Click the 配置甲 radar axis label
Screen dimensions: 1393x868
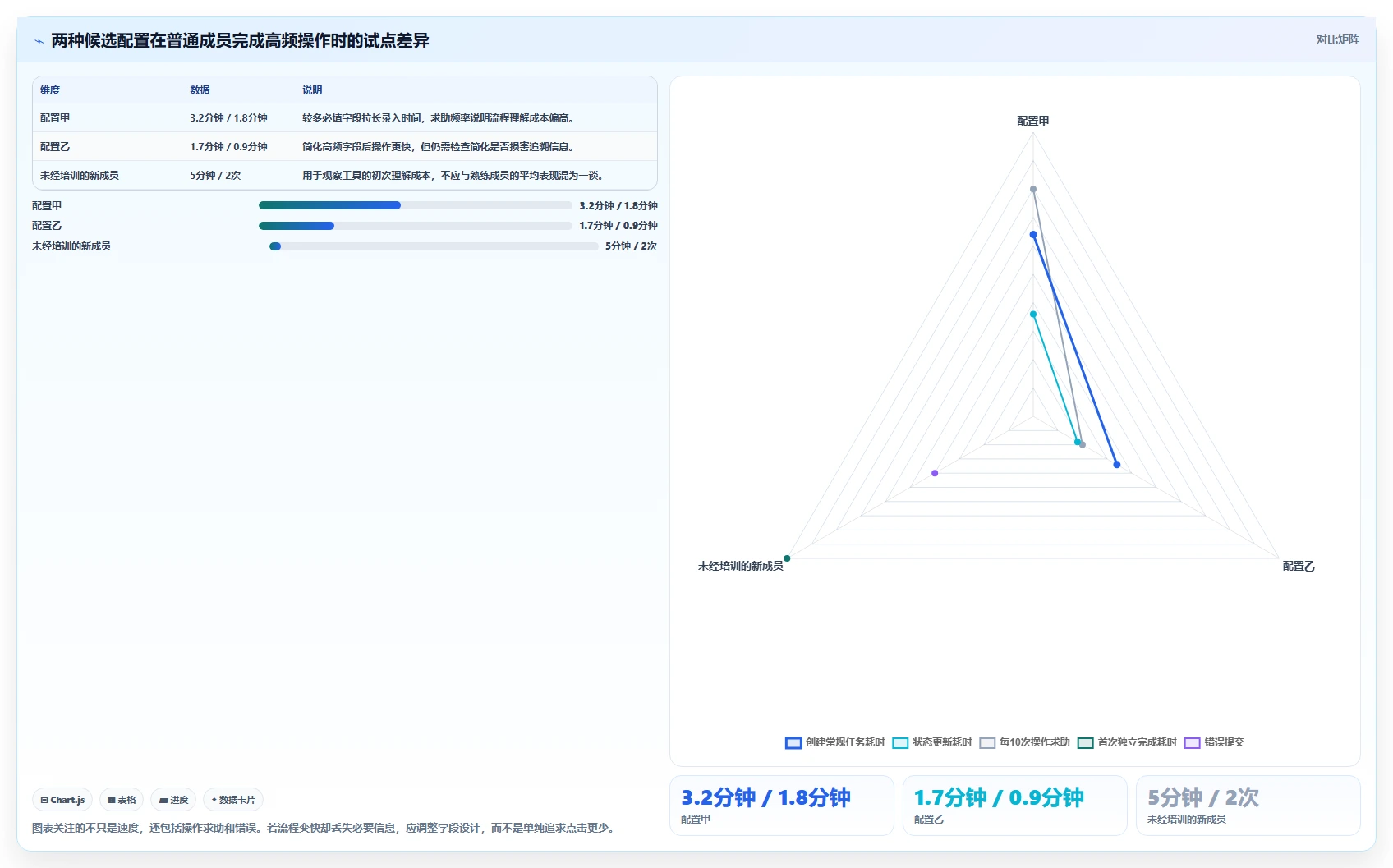(1033, 121)
